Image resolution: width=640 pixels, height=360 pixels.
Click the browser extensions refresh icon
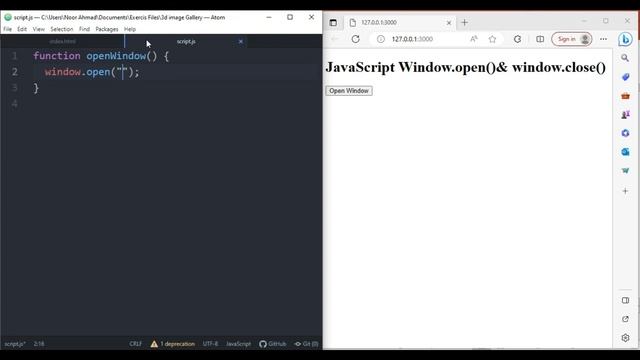[x=517, y=39]
